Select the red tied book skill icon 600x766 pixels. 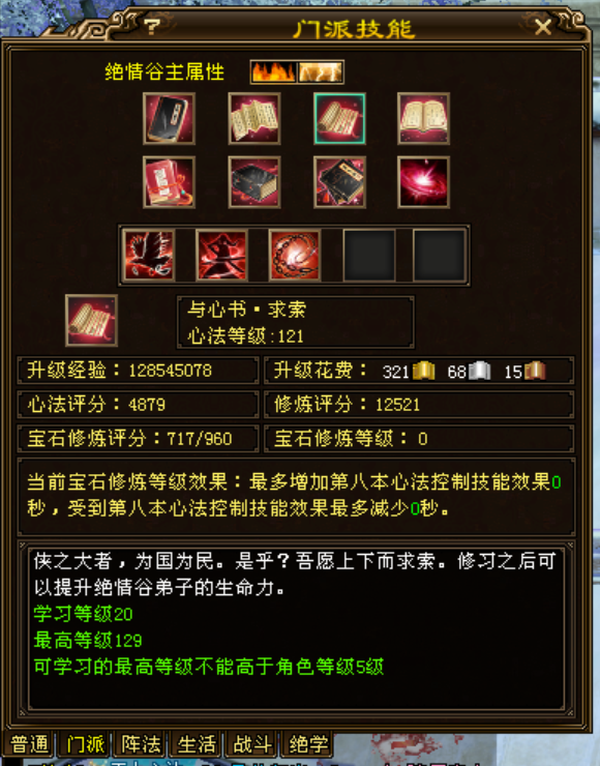pyautogui.click(x=169, y=182)
